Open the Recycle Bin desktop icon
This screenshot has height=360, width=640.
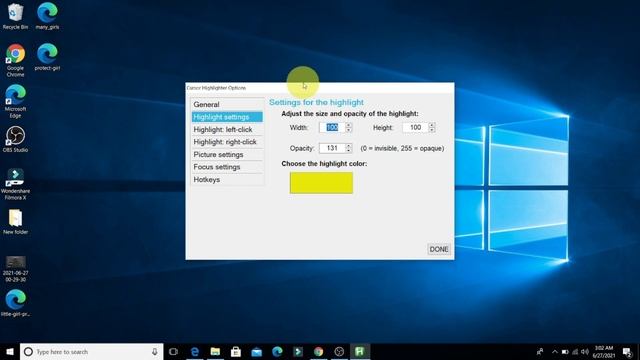pyautogui.click(x=15, y=16)
